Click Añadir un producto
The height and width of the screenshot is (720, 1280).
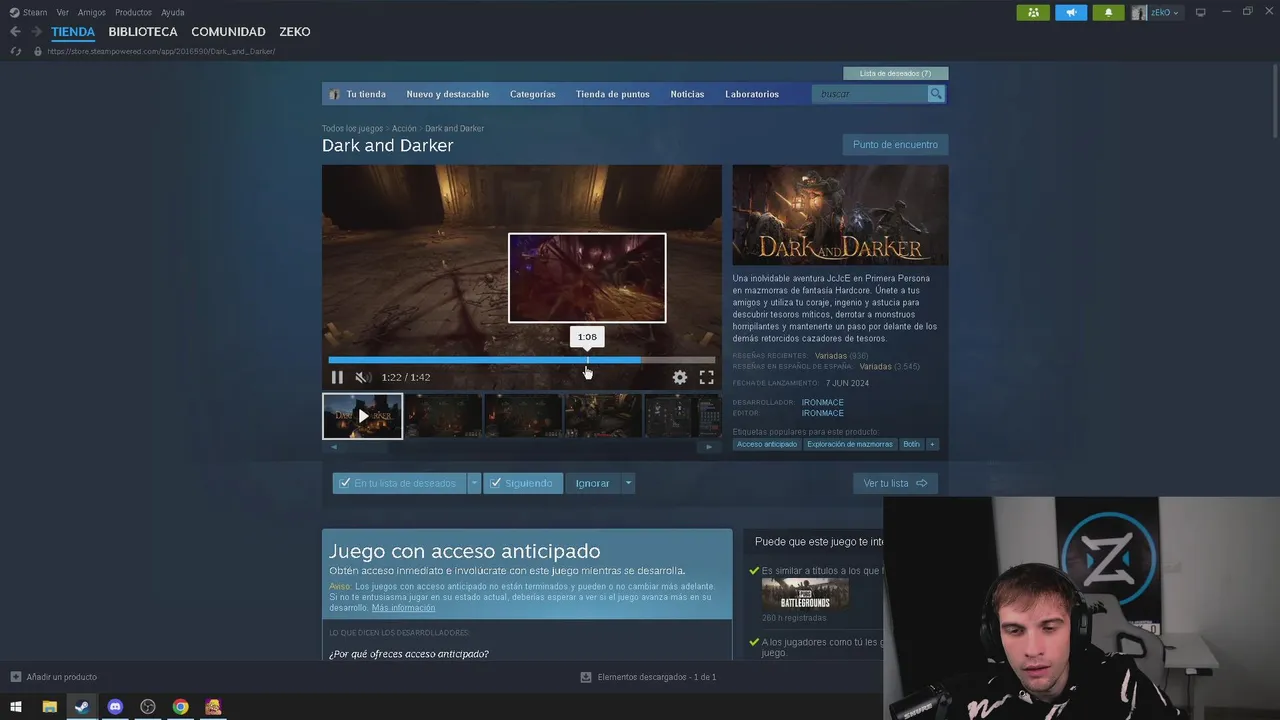click(54, 677)
